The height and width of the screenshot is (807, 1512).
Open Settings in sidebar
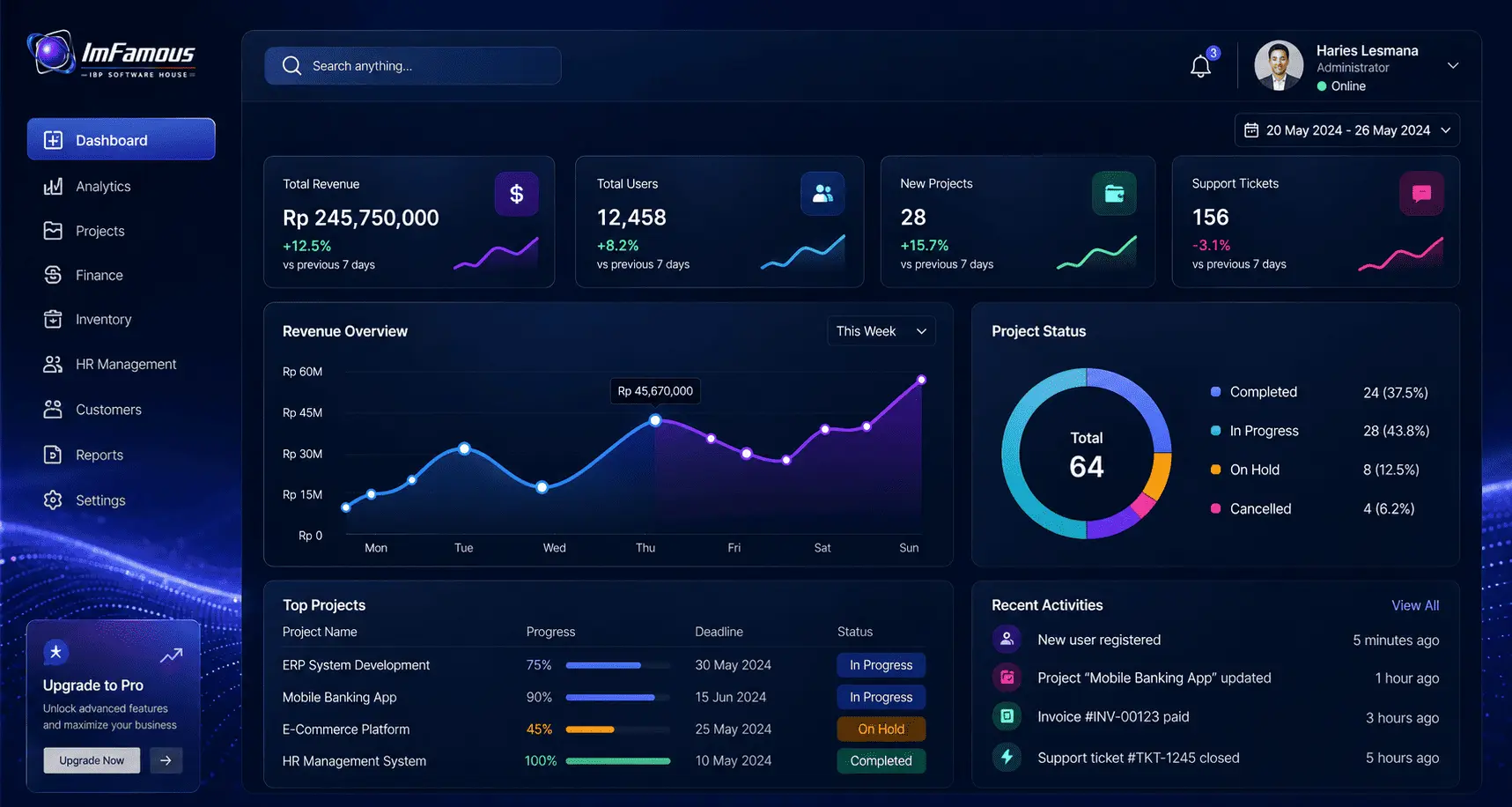(x=100, y=500)
